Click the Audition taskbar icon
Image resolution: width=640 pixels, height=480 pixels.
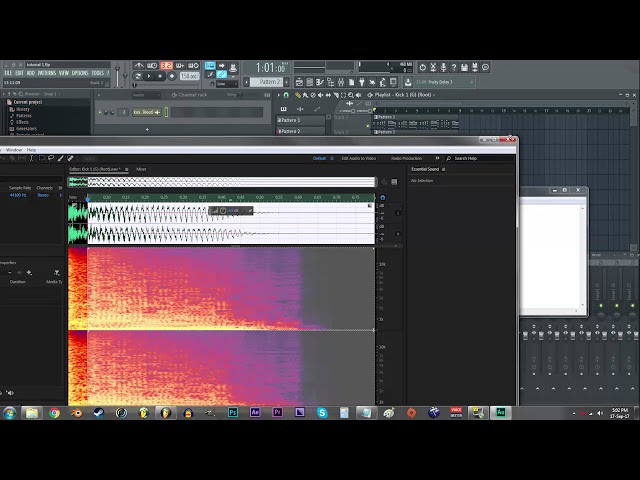pyautogui.click(x=500, y=413)
